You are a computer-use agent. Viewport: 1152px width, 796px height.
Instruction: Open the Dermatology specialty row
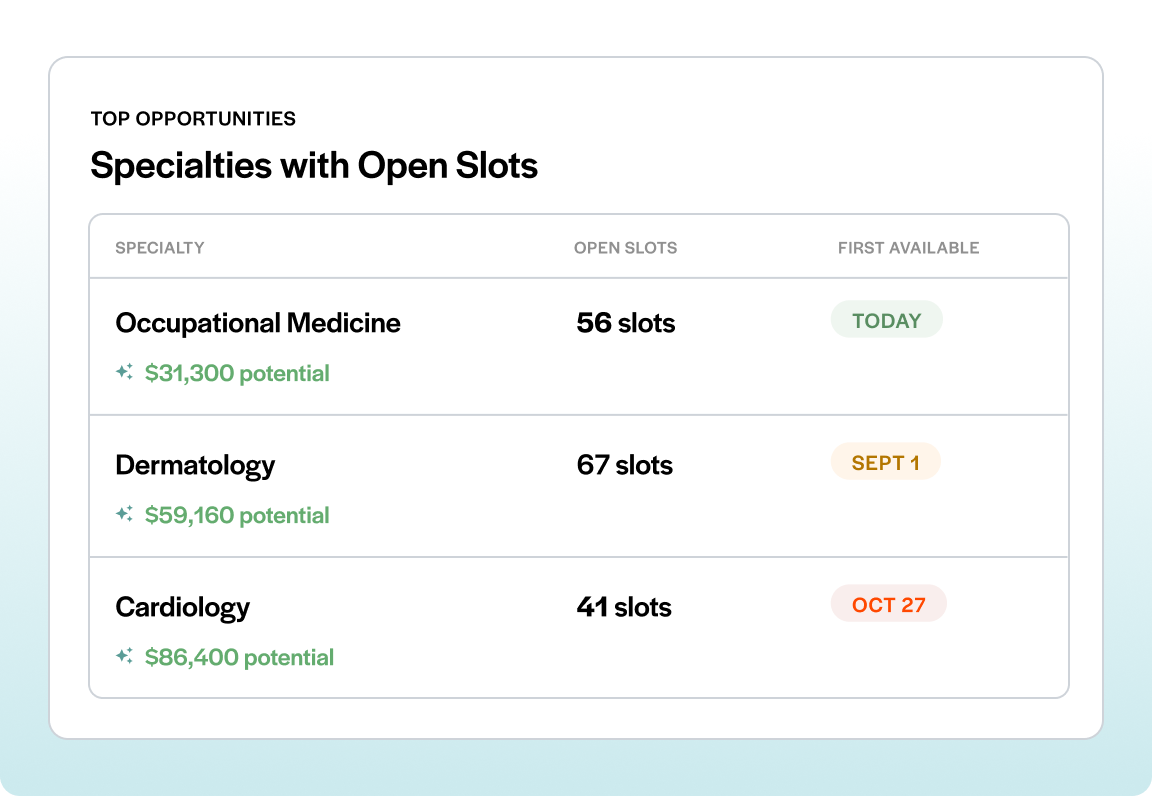[579, 486]
